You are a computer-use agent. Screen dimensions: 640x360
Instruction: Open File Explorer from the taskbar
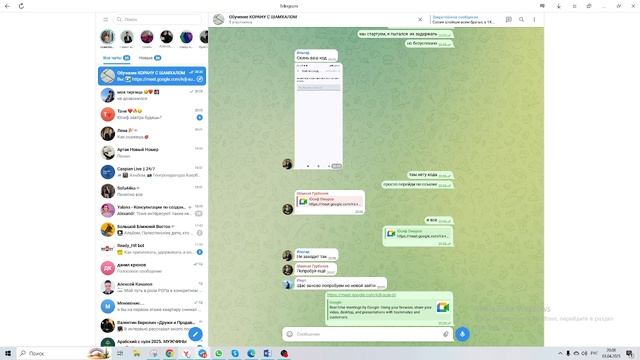[137, 353]
